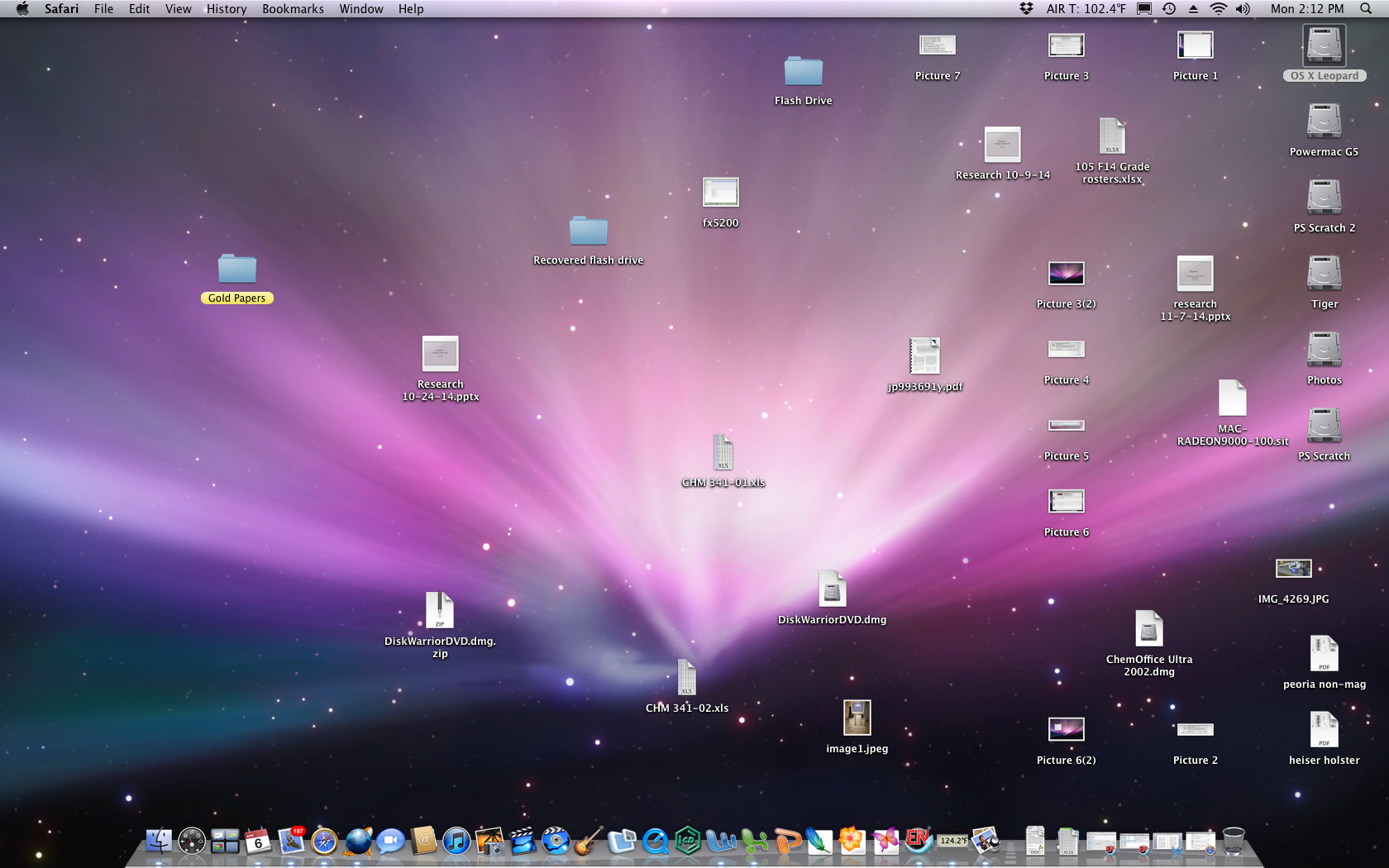Screen dimensions: 1389x868
Task: Open the Time Machine status menu
Action: tap(1169, 9)
